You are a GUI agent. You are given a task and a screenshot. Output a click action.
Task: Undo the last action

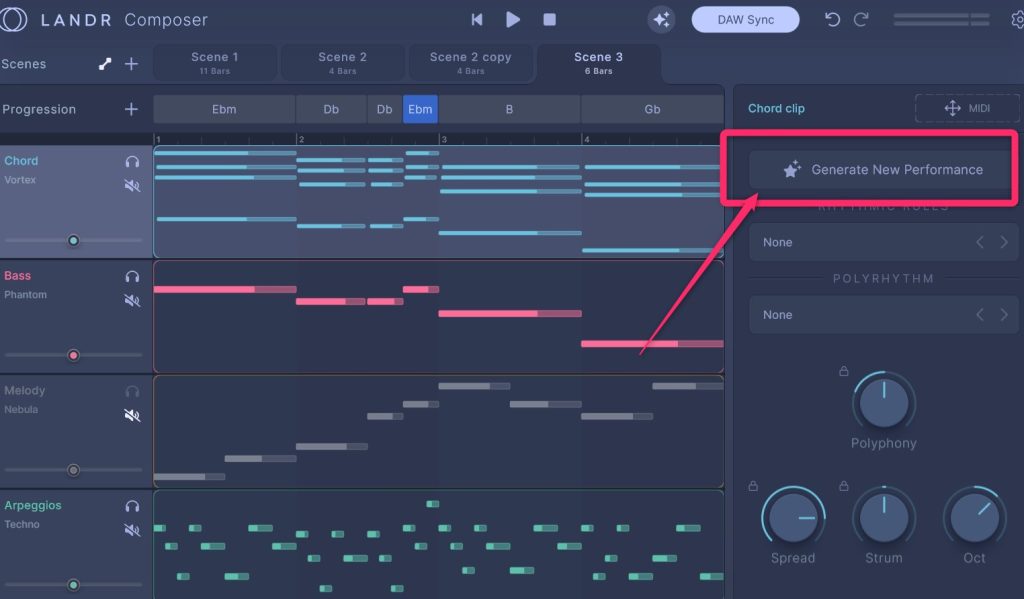pyautogui.click(x=832, y=19)
